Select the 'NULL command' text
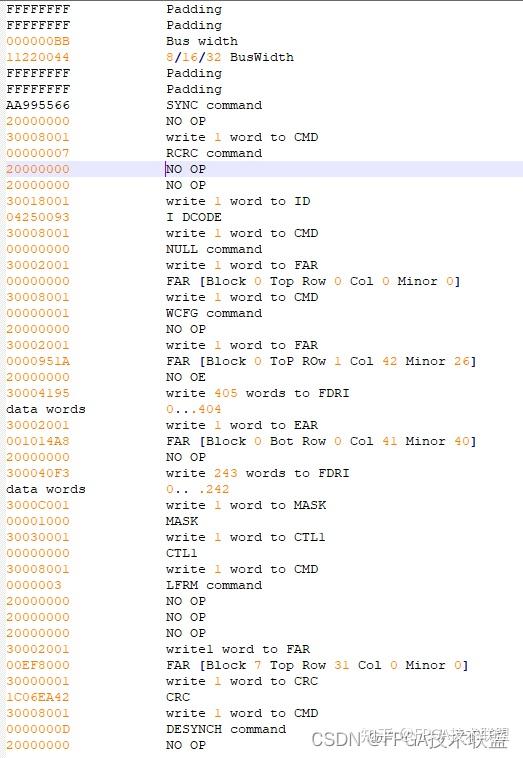 tap(214, 249)
